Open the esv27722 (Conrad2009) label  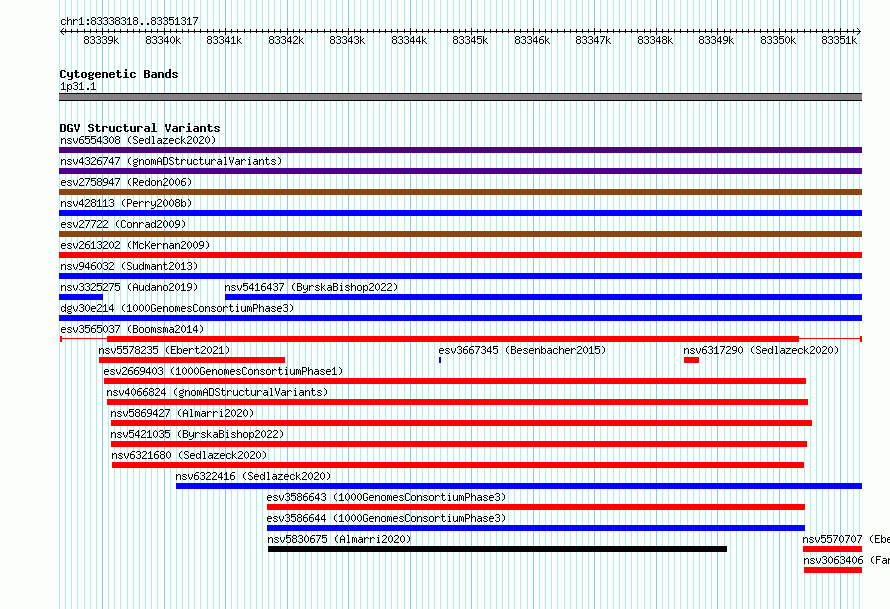pos(123,224)
